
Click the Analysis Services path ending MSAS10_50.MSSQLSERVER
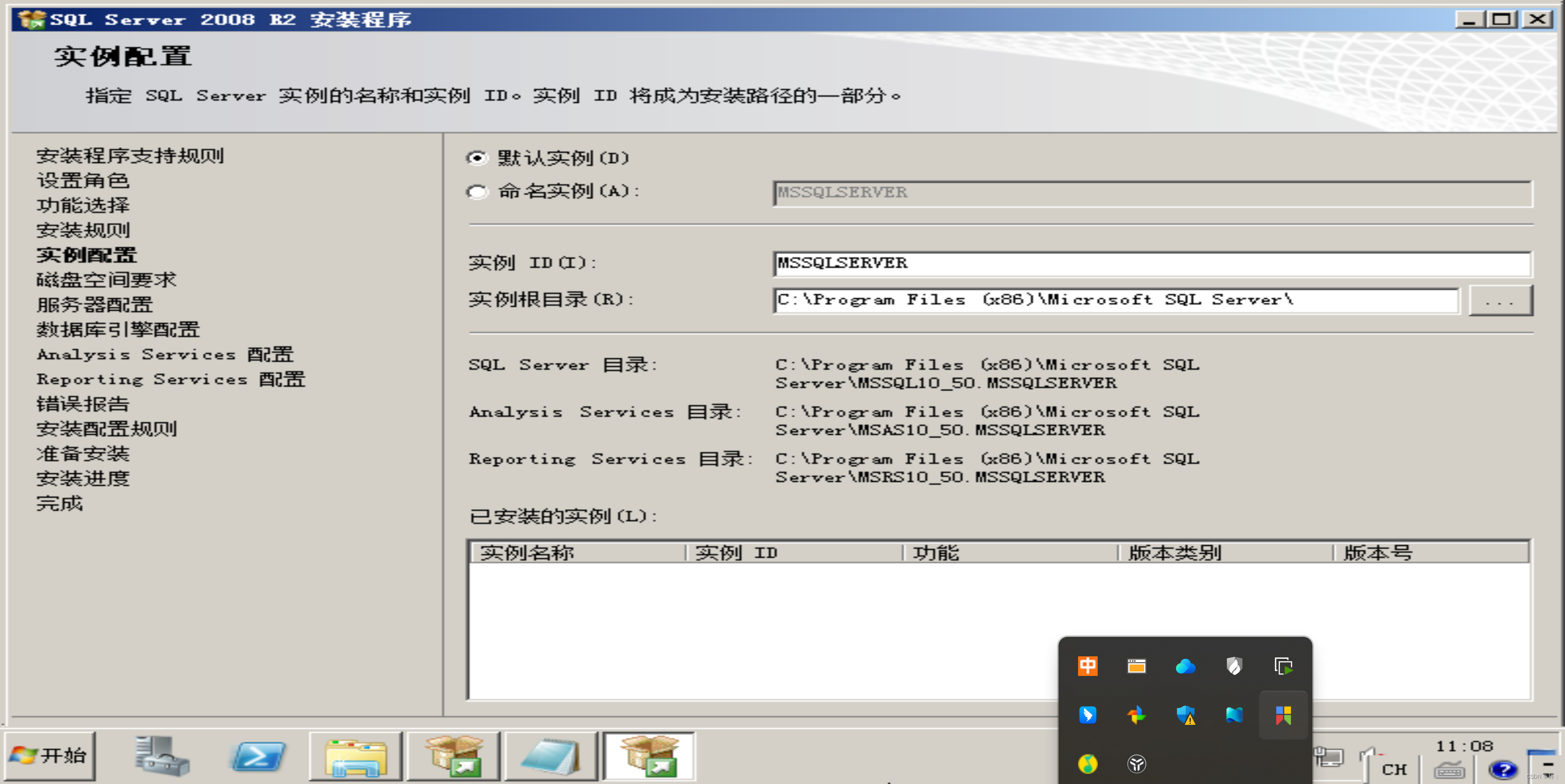click(x=987, y=422)
